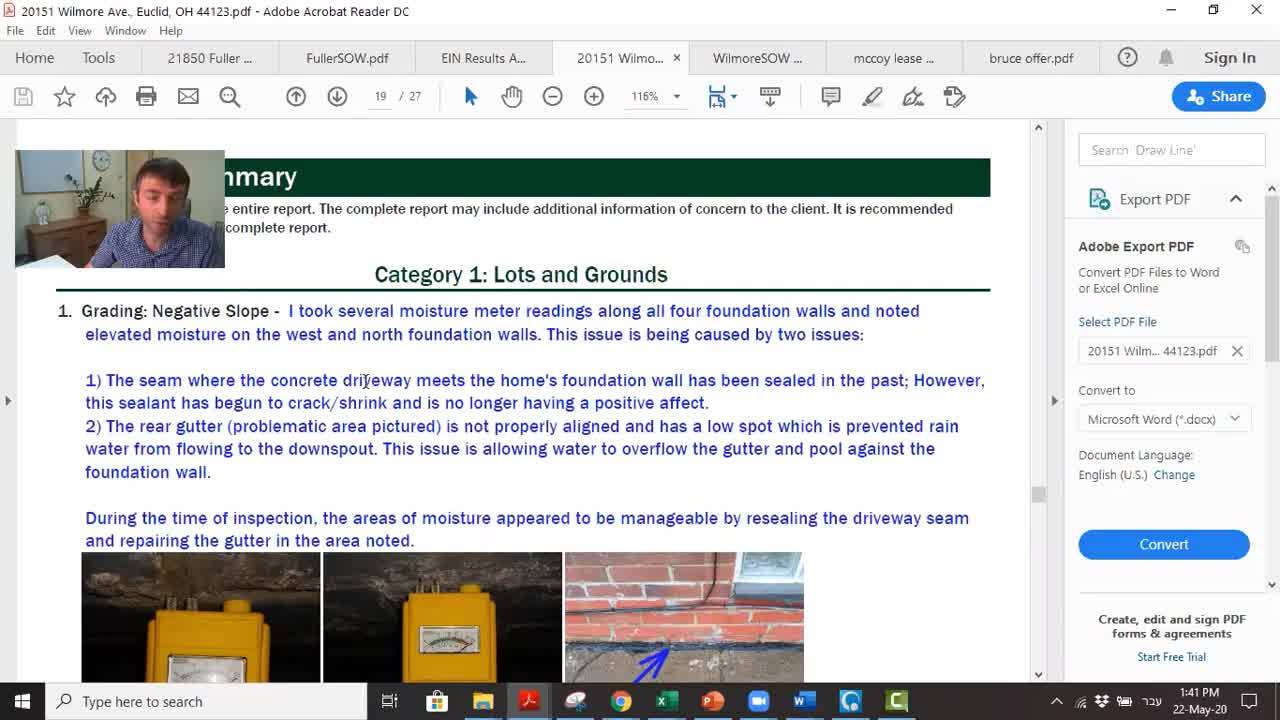Go to previous page arrow

296,97
